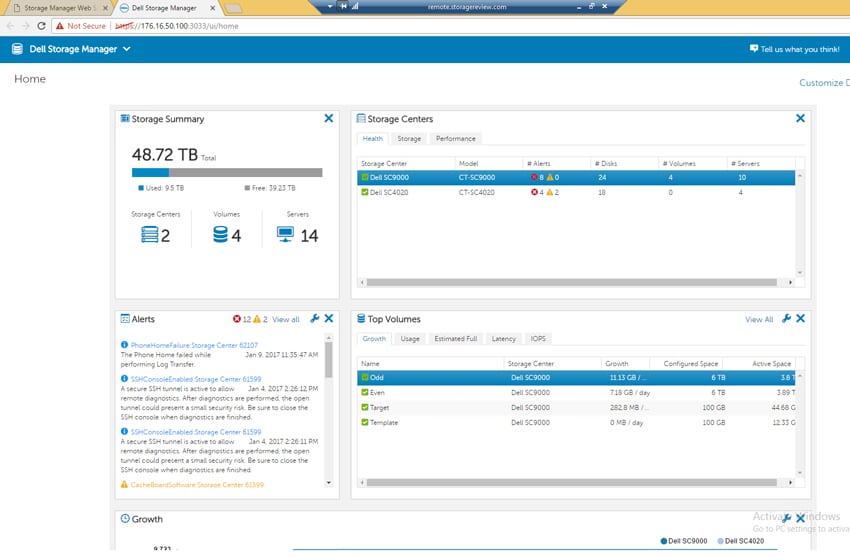Click the Storage Centers count icon
Screen dimensions: 850x557
pos(150,235)
